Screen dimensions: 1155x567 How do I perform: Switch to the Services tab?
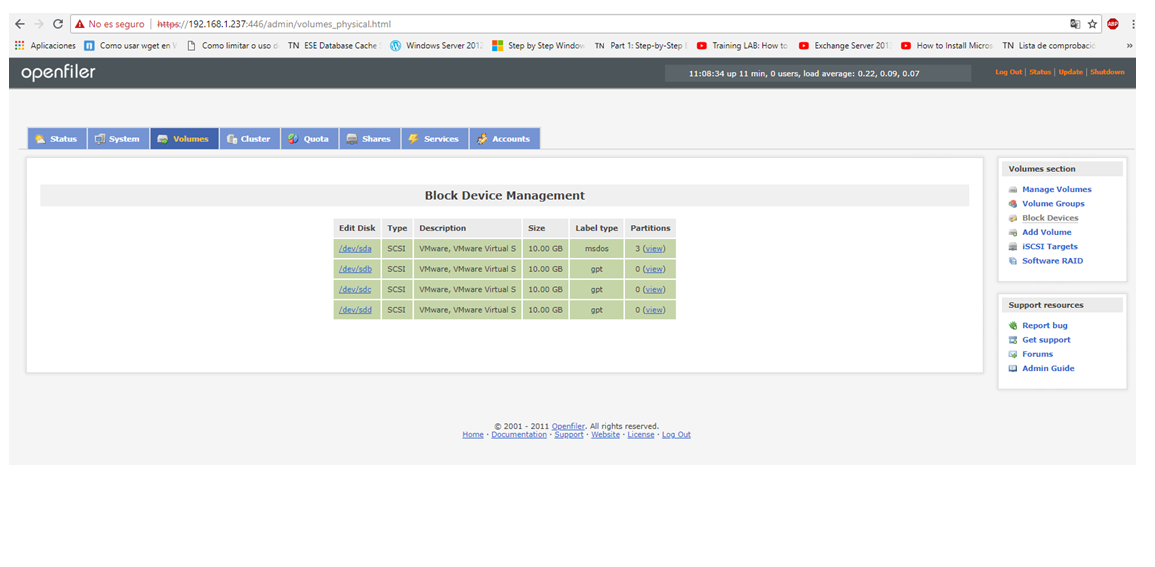tap(435, 138)
